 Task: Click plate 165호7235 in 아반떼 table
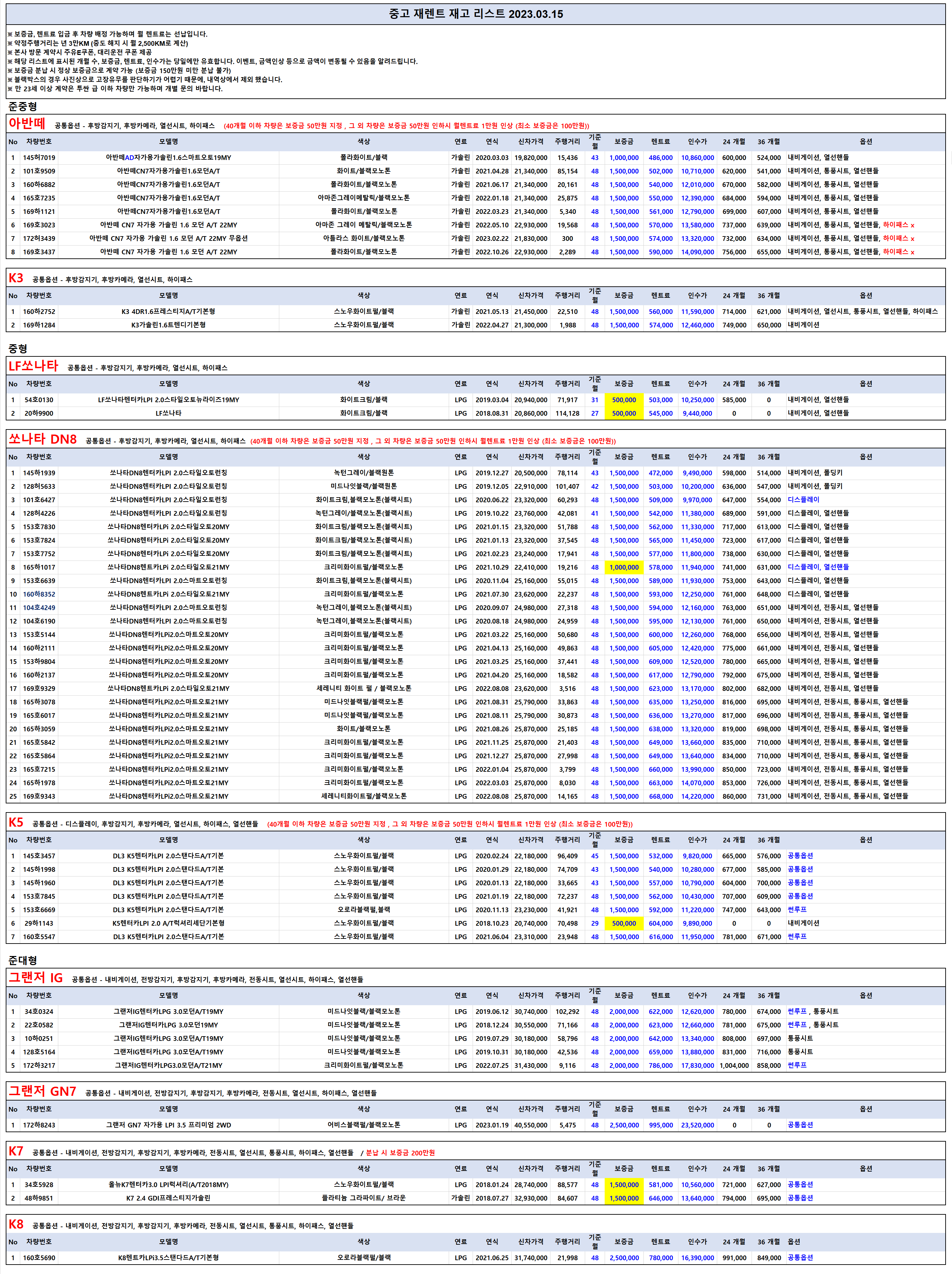(39, 198)
